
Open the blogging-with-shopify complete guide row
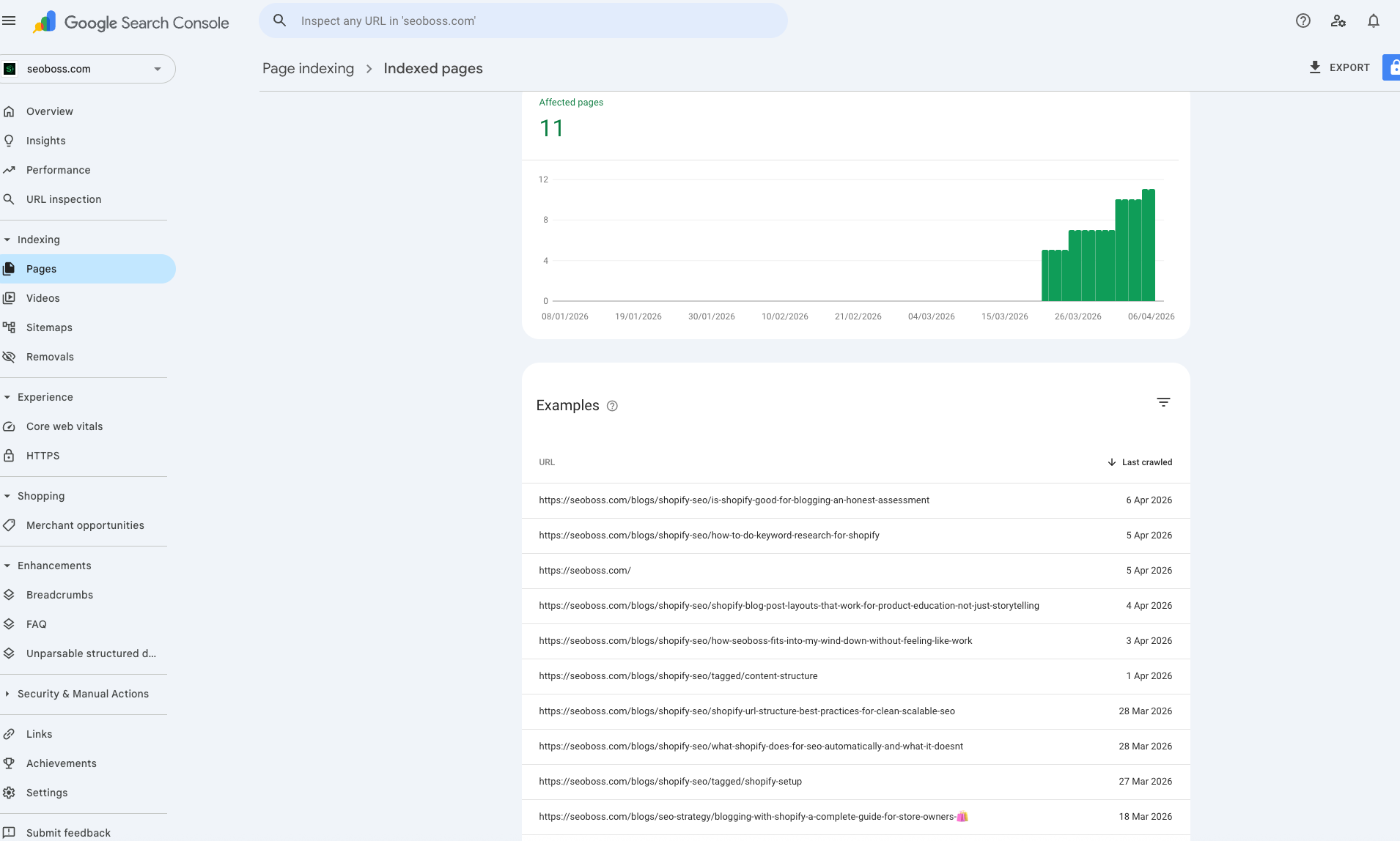(x=855, y=817)
